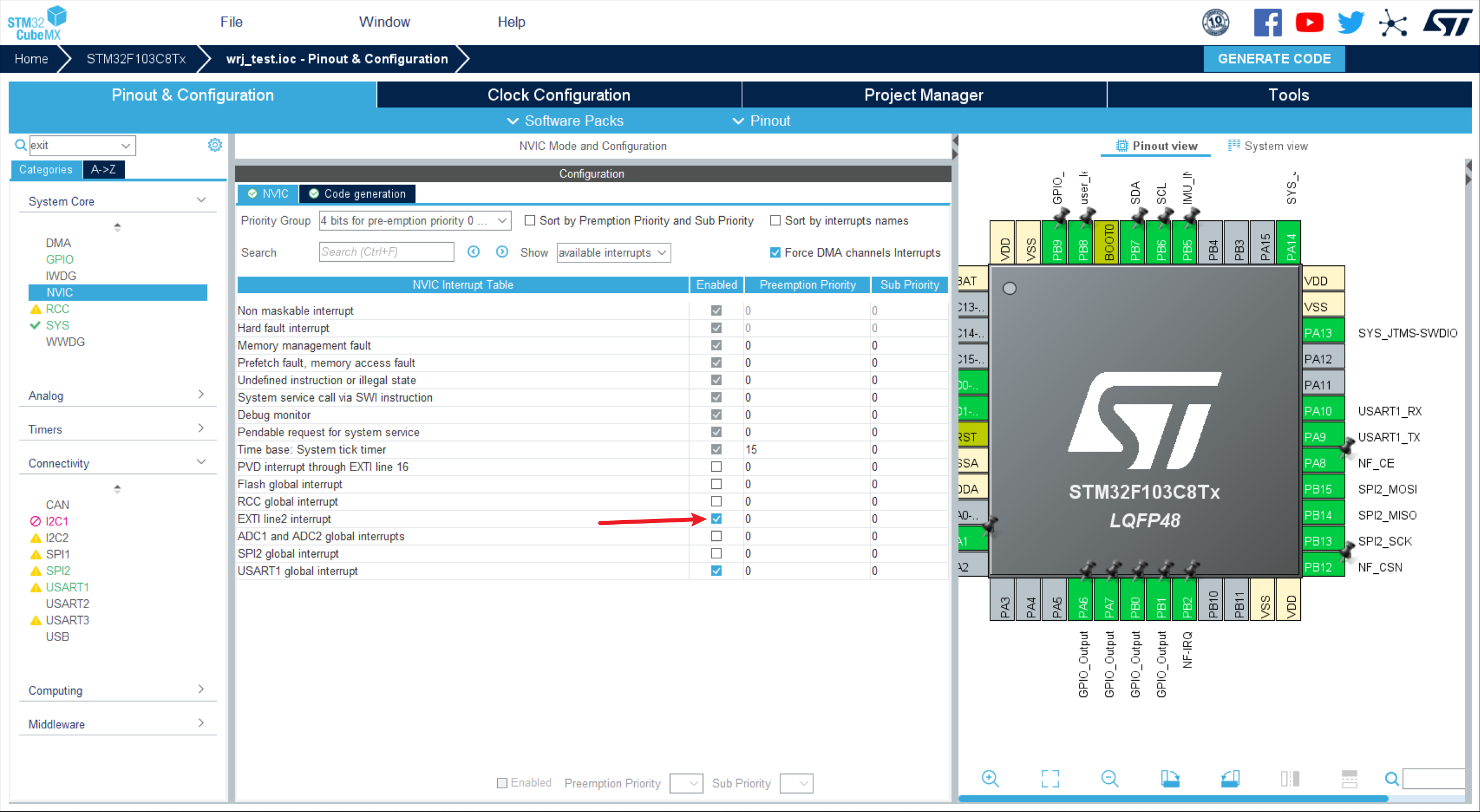Expand the Middleware section

[117, 724]
